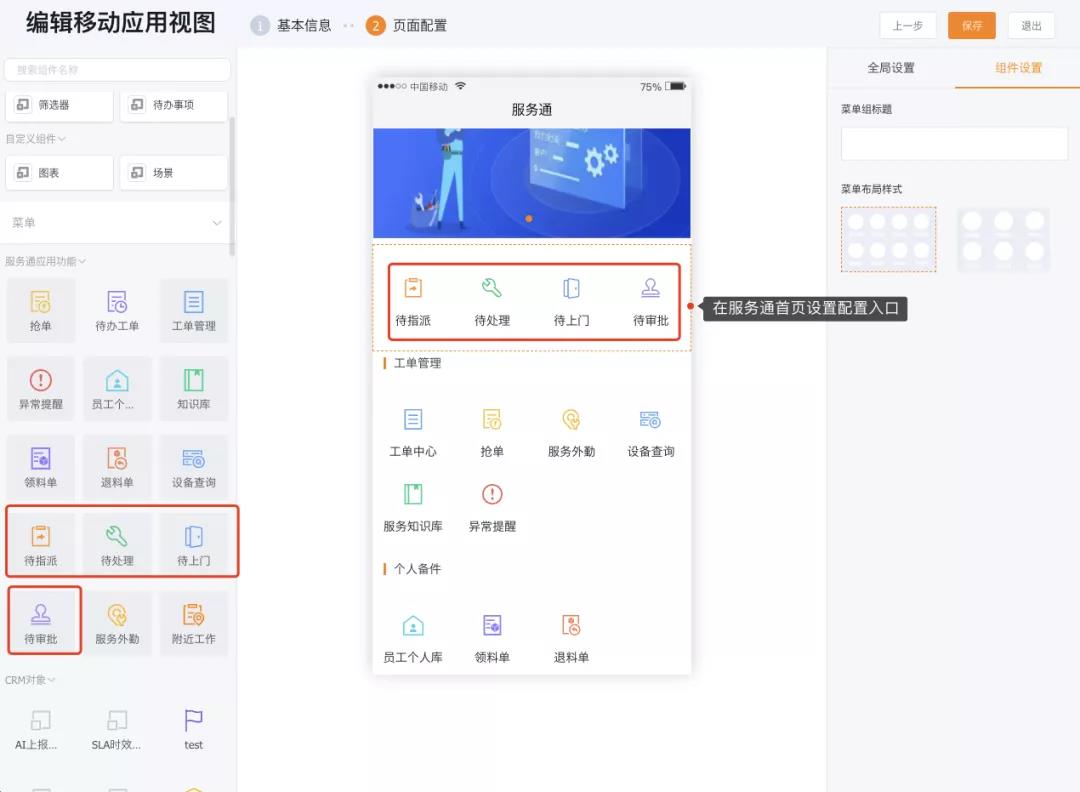The image size is (1080, 792).
Task: Click the 个人备件 section title in preview
Action: point(417,569)
